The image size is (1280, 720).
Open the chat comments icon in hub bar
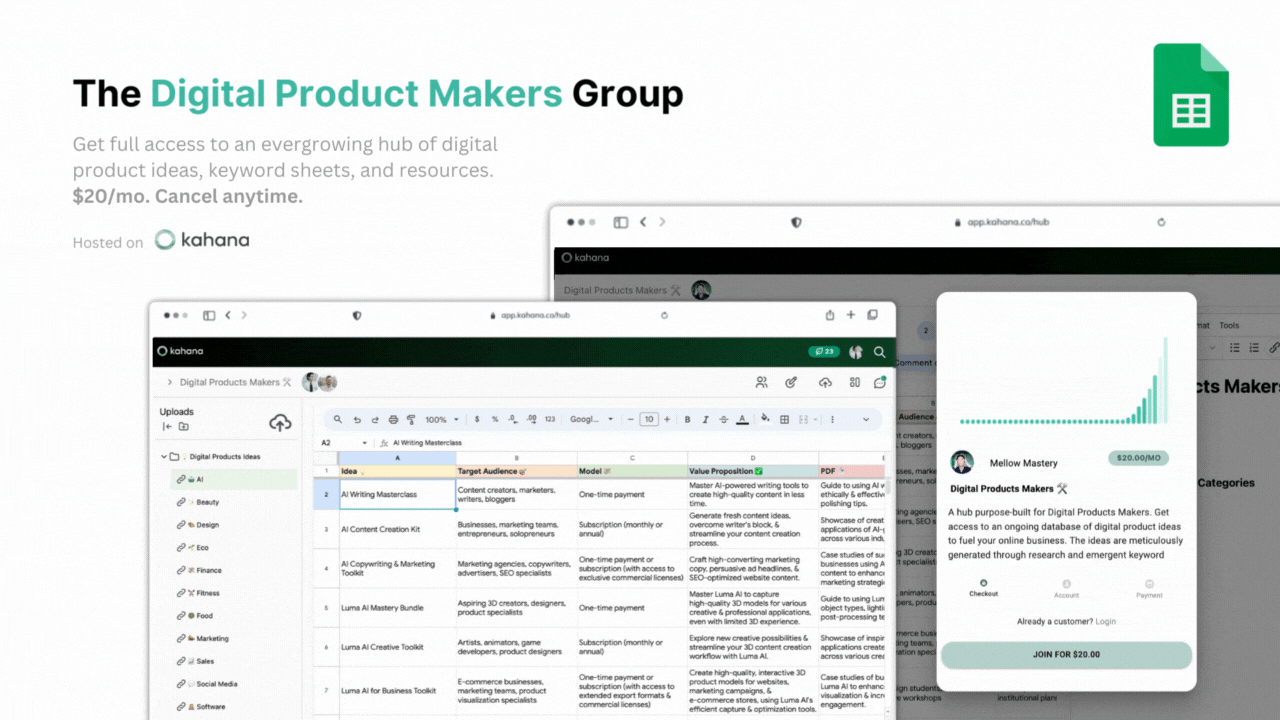pyautogui.click(x=880, y=382)
